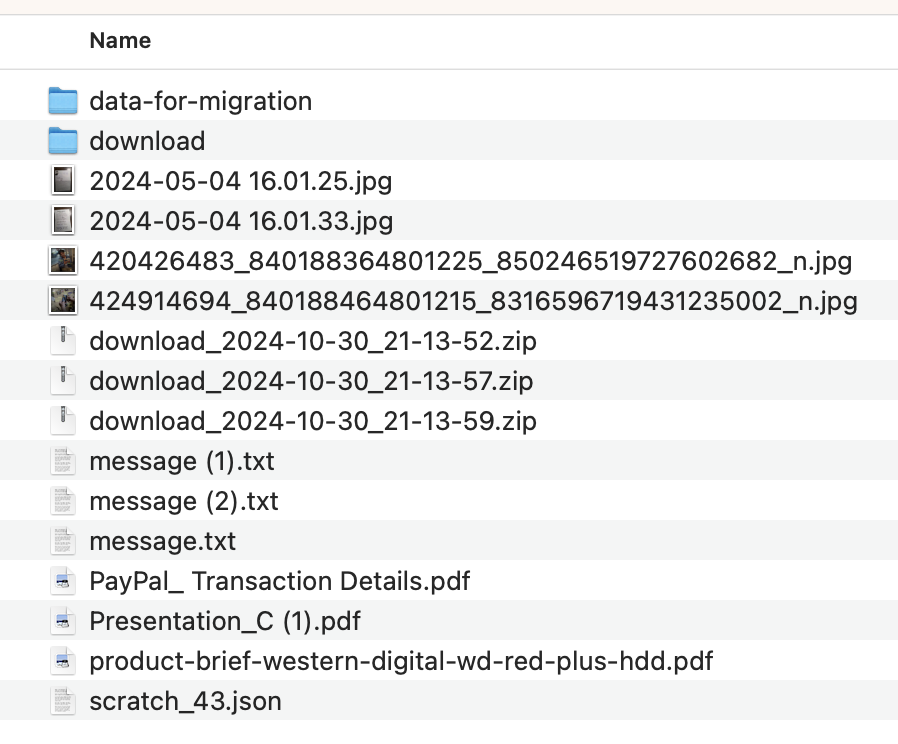Sort the list by the Name column header
The width and height of the screenshot is (898, 744).
[x=120, y=41]
